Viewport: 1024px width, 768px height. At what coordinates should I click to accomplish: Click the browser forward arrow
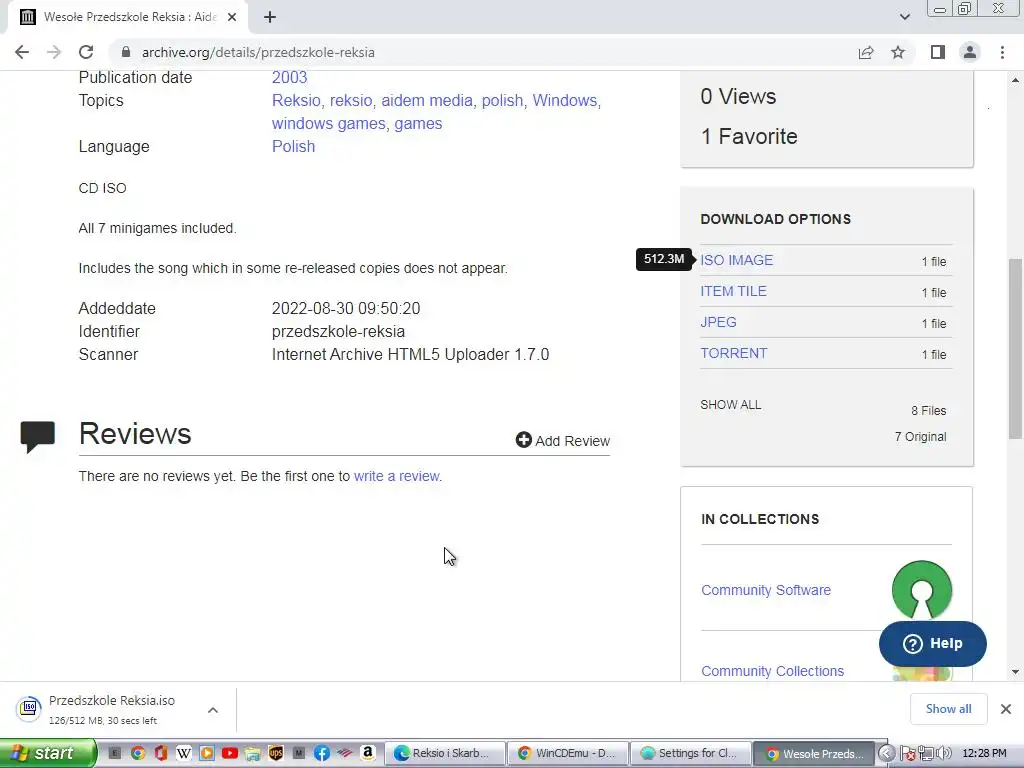click(x=54, y=52)
